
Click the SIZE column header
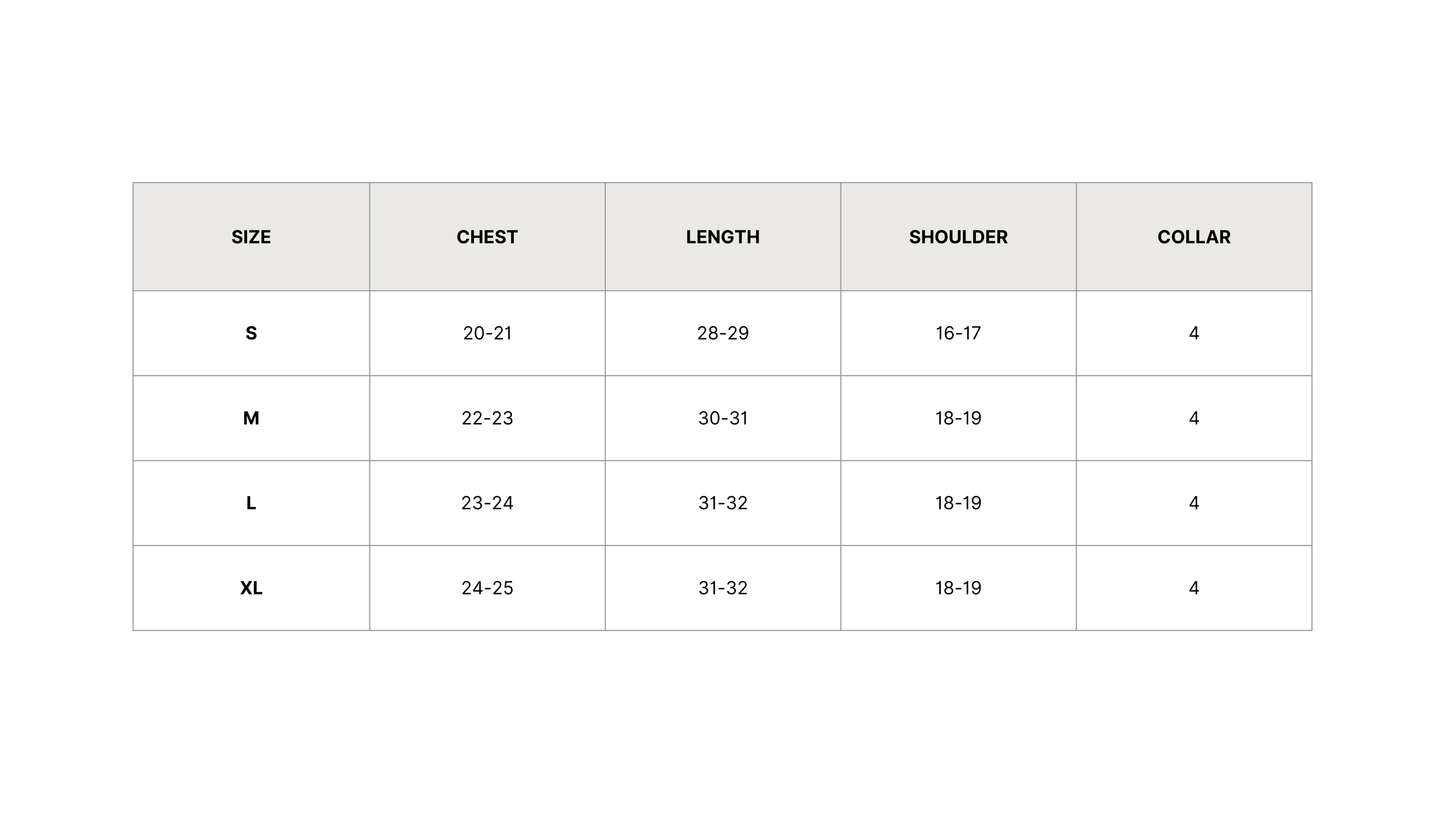point(251,237)
